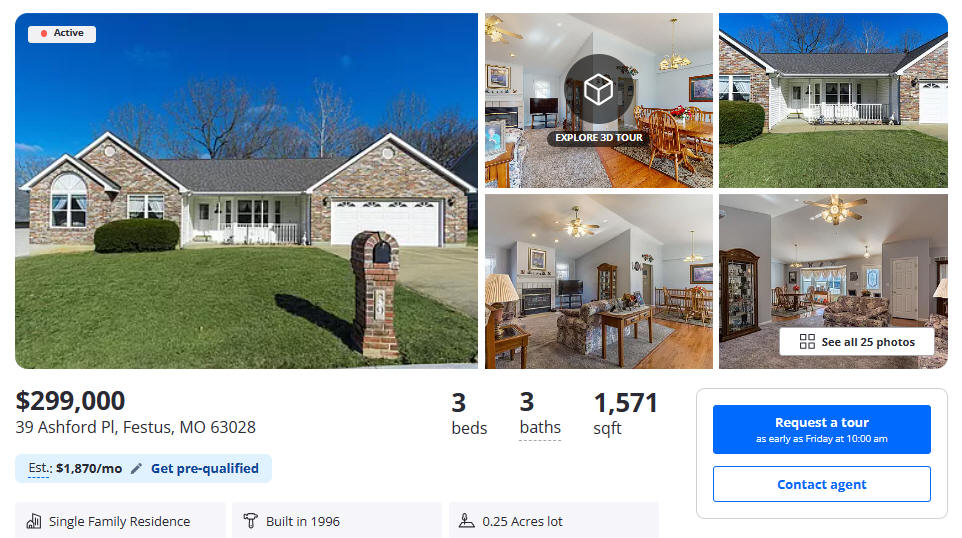Click Request a tour button
The width and height of the screenshot is (962, 538).
[822, 429]
